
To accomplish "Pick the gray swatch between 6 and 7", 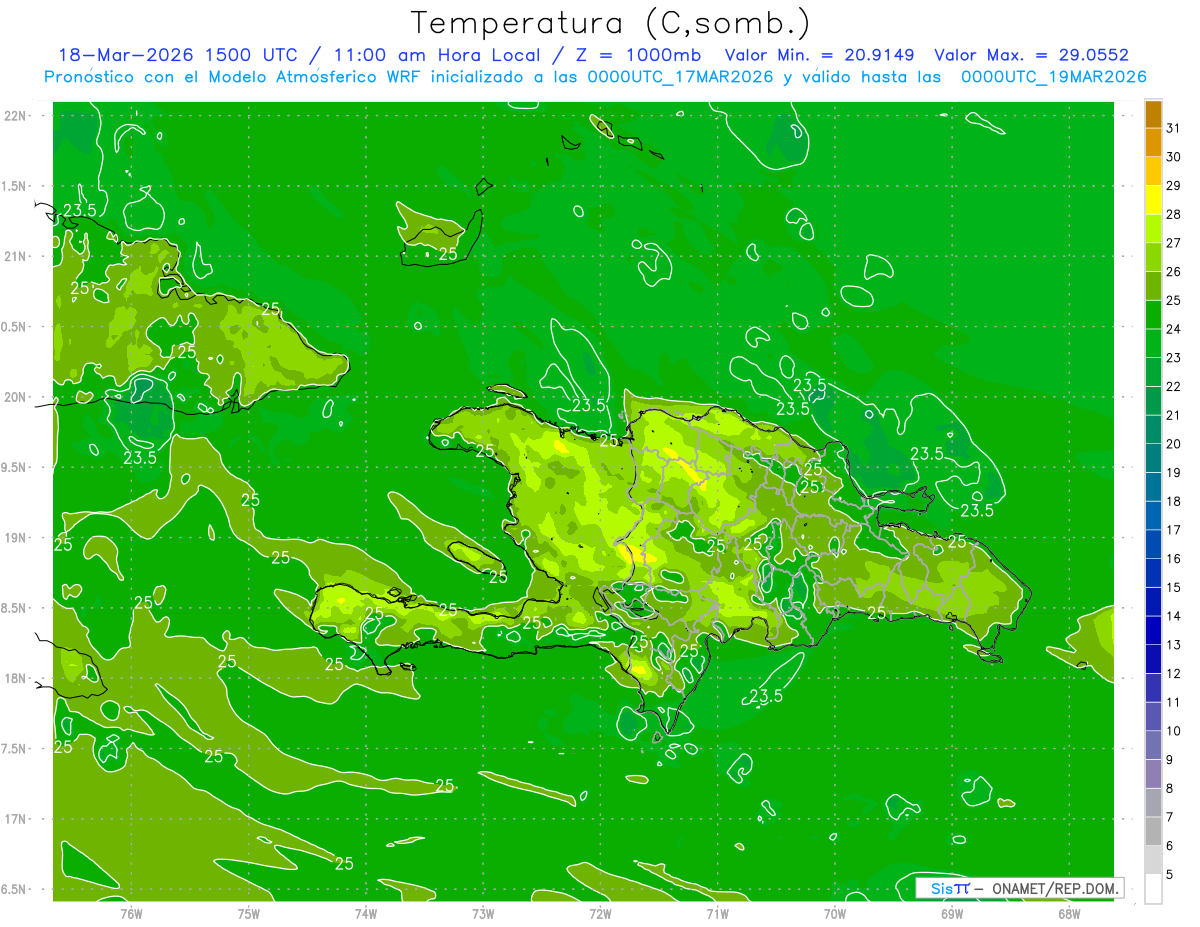I will pyautogui.click(x=1153, y=832).
